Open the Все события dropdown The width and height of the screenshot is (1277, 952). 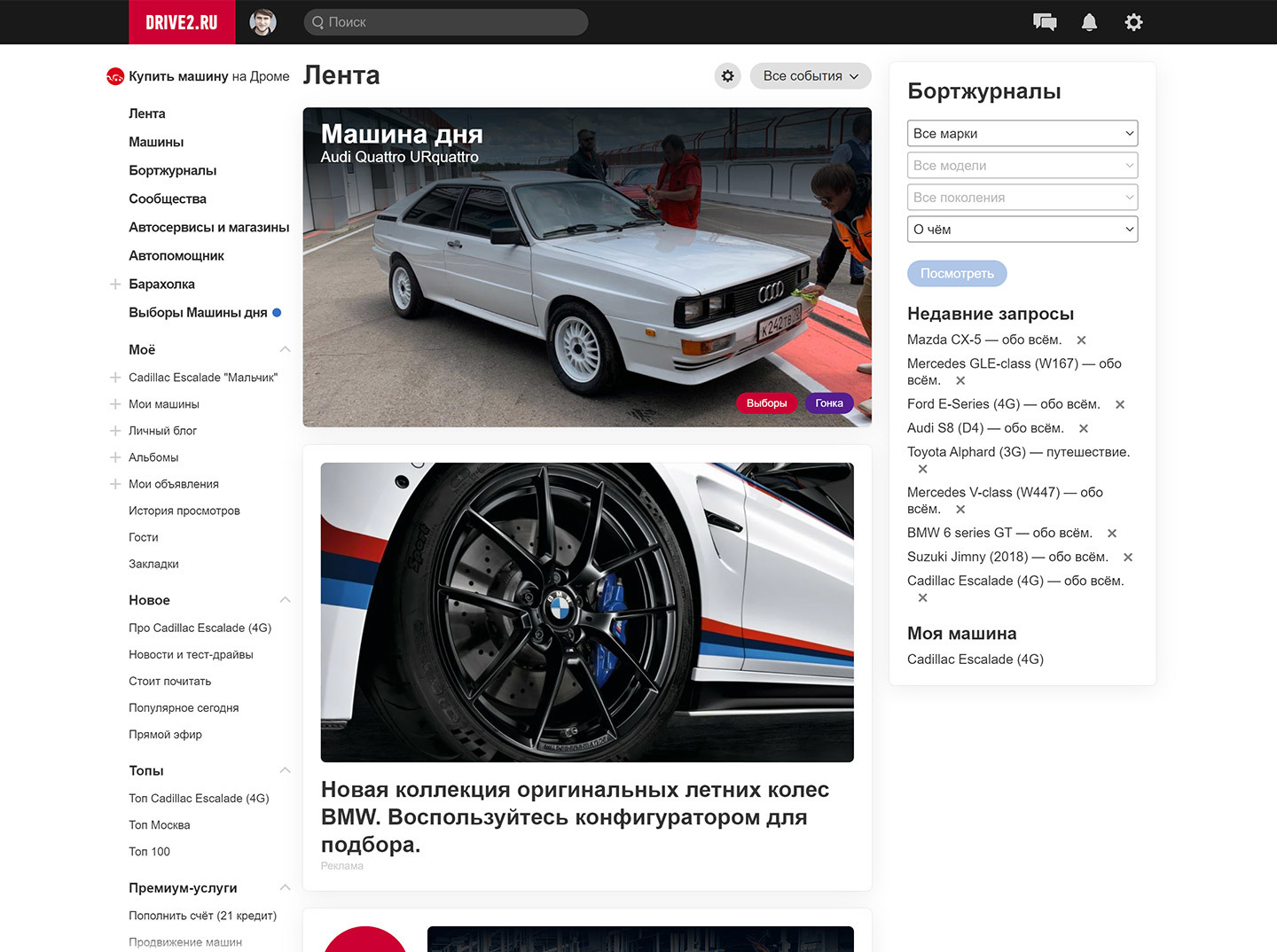coord(811,76)
